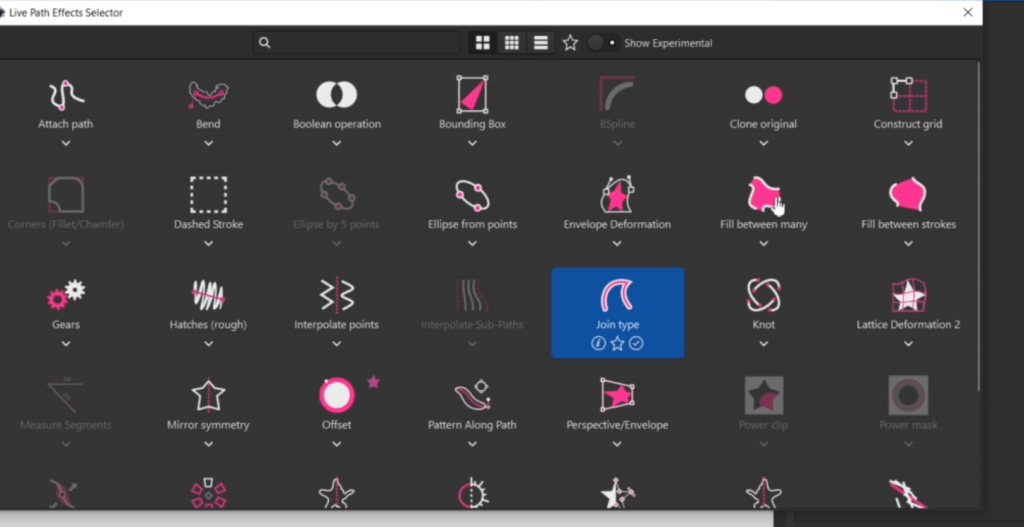This screenshot has height=527, width=1024.
Task: Switch to the list view layout
Action: click(x=541, y=43)
